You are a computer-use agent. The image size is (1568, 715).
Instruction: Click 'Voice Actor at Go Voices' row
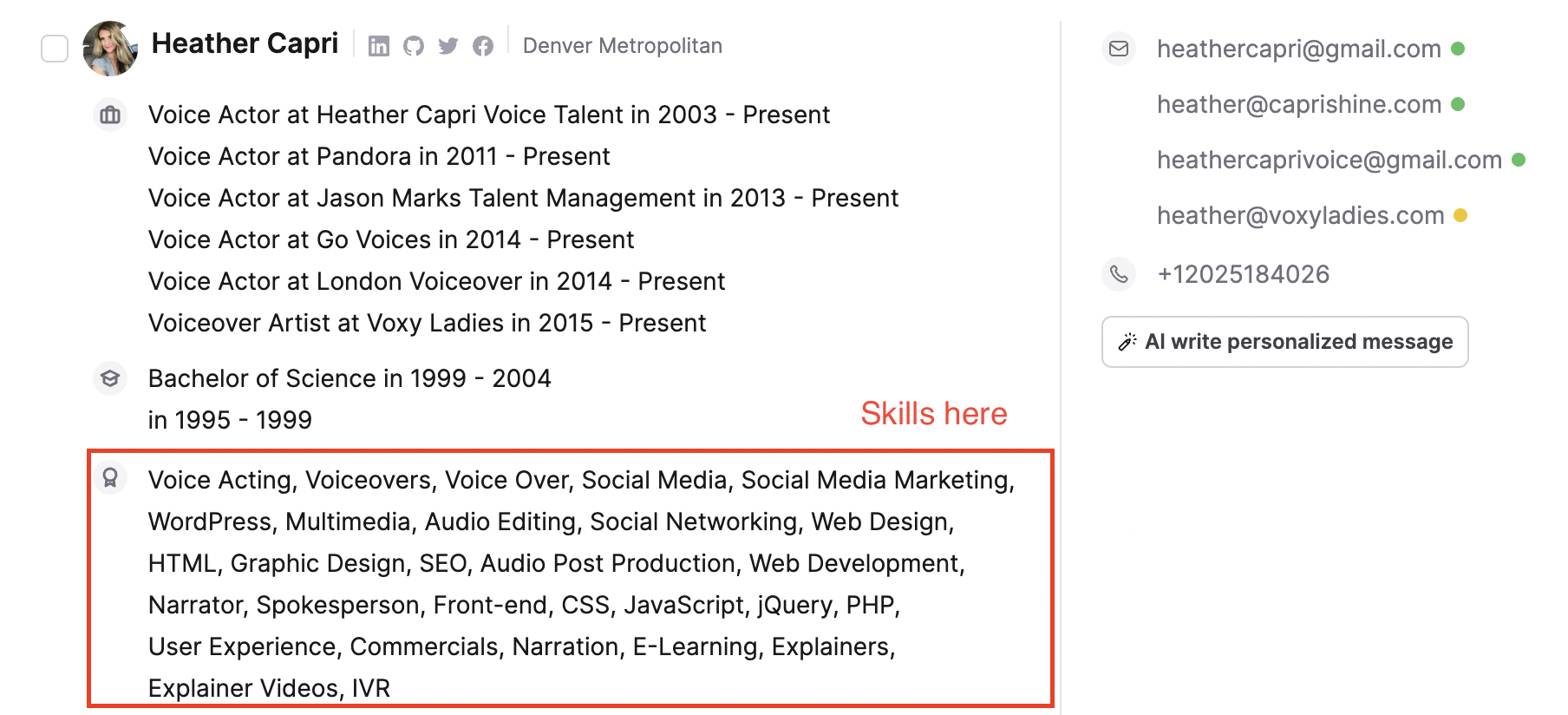pyautogui.click(x=391, y=239)
